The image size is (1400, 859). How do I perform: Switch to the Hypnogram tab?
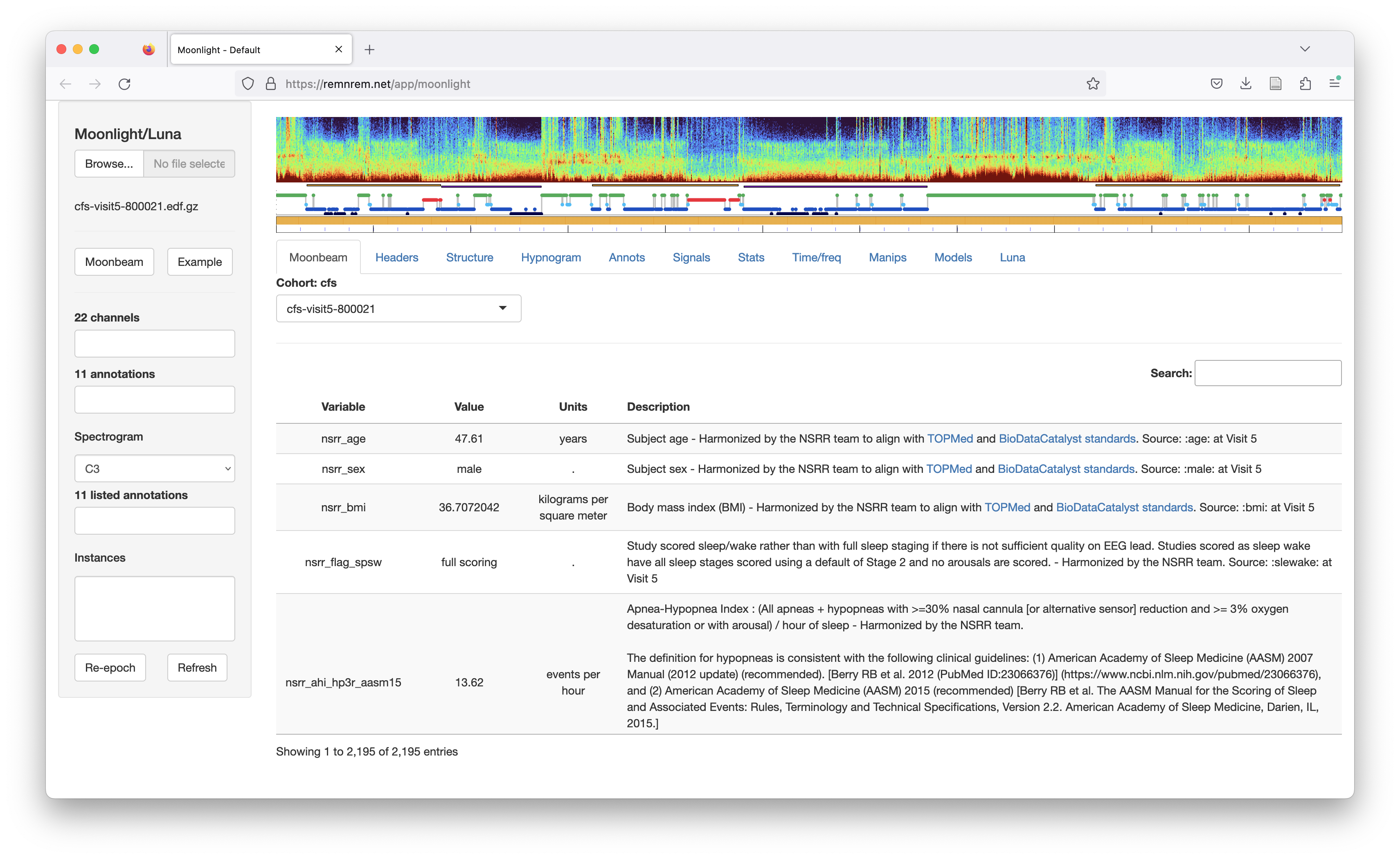(x=551, y=257)
